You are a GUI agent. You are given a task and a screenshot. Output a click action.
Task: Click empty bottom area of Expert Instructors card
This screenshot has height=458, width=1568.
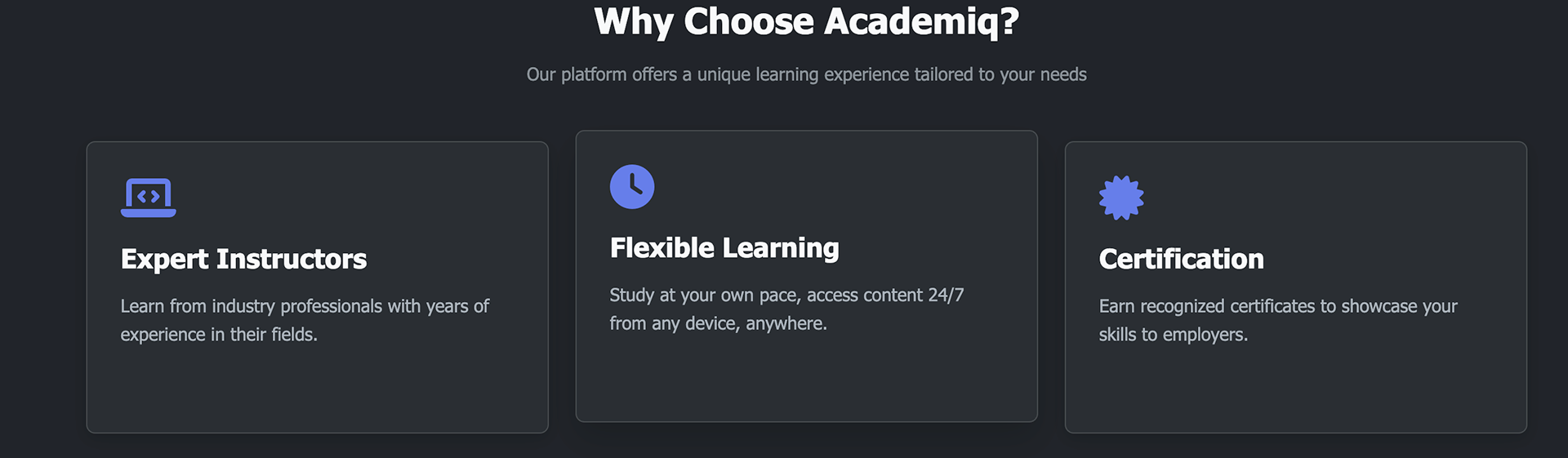[x=317, y=392]
